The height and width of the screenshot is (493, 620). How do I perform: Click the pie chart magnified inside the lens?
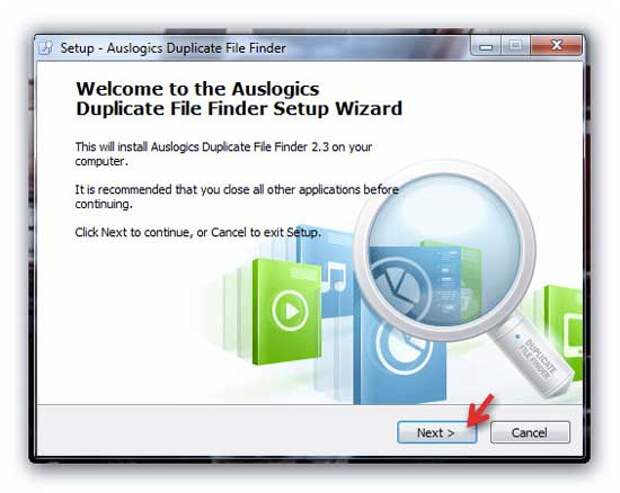(399, 287)
